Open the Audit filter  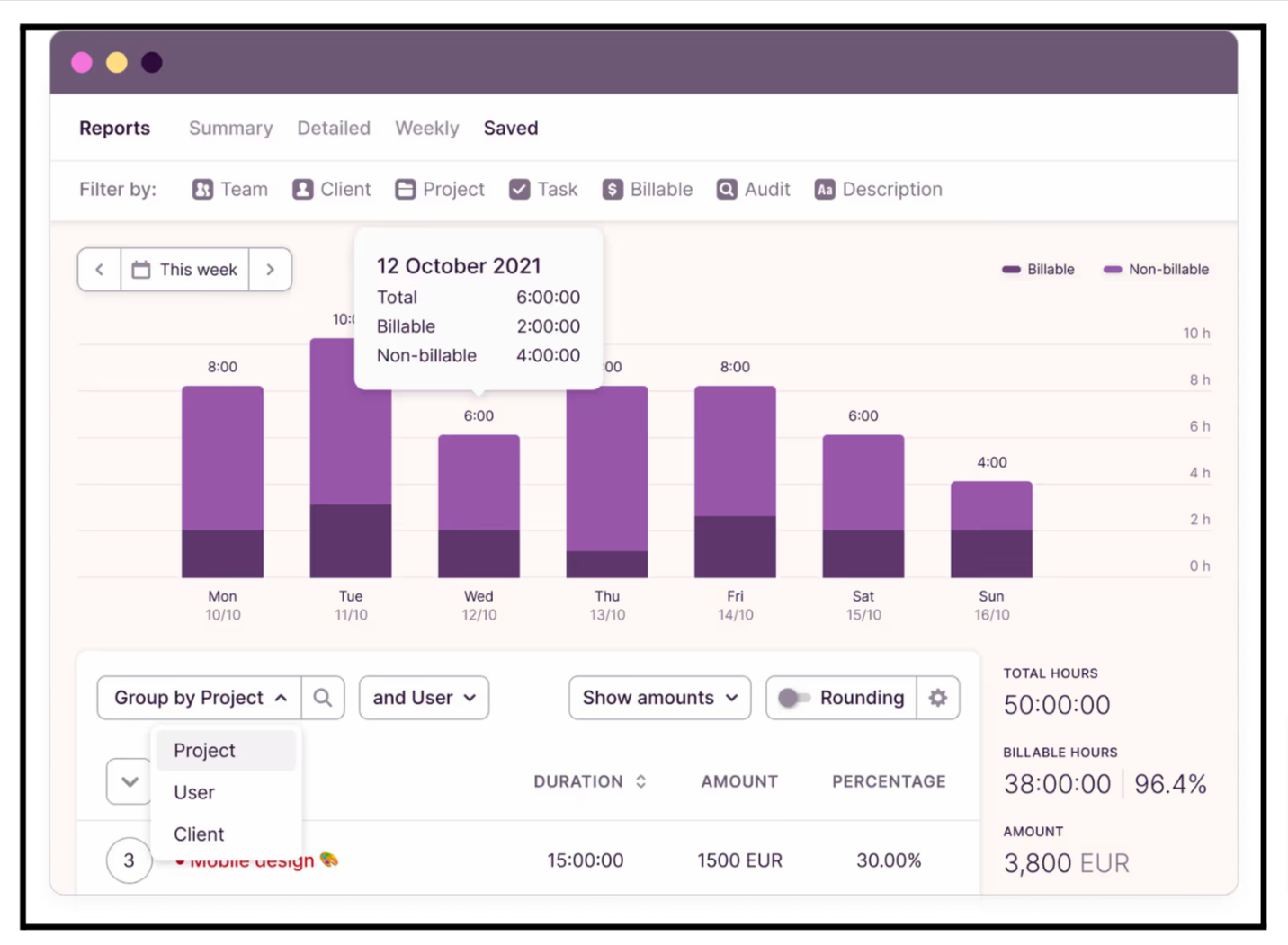753,189
